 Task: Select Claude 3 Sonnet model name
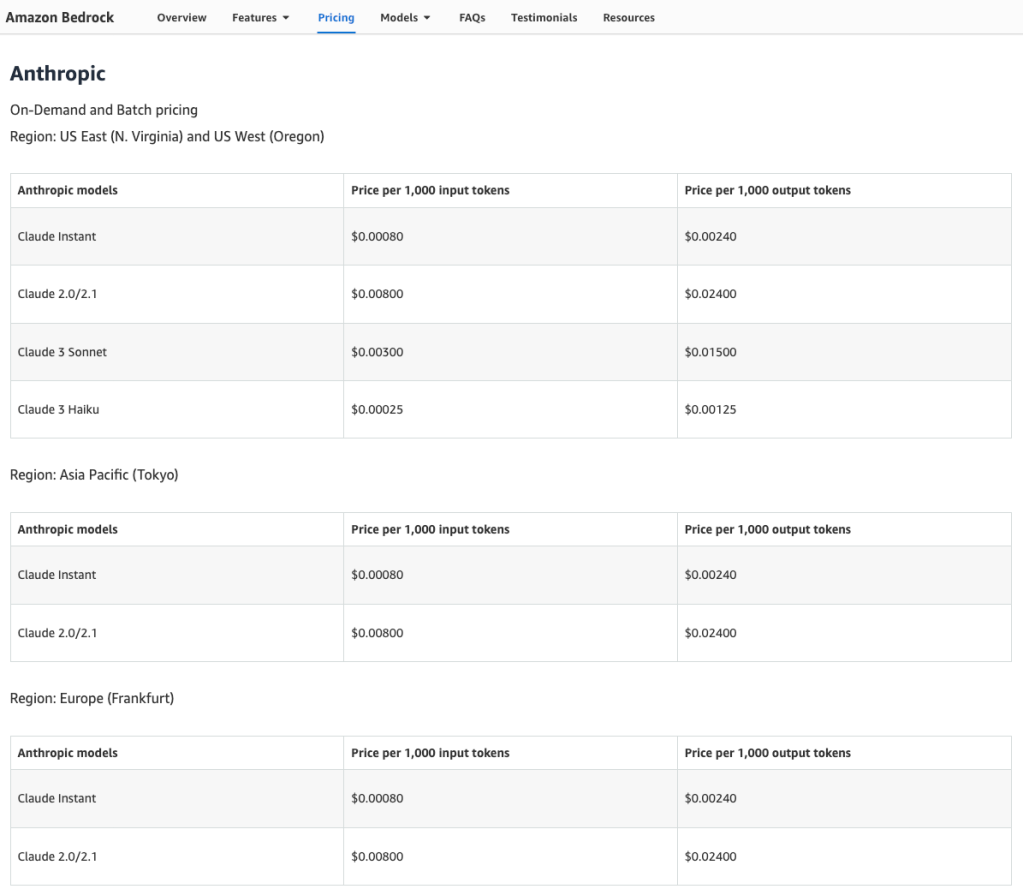click(x=63, y=351)
